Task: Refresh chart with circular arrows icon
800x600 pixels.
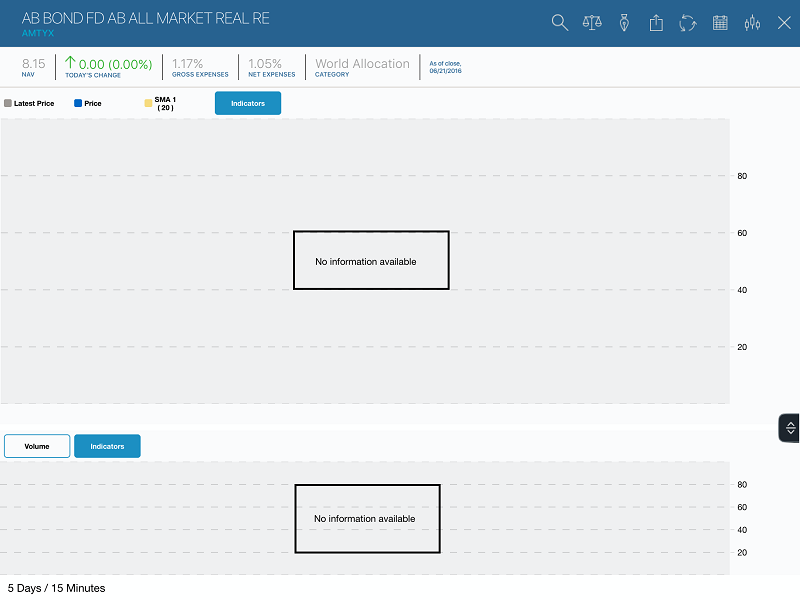Action: pos(688,22)
